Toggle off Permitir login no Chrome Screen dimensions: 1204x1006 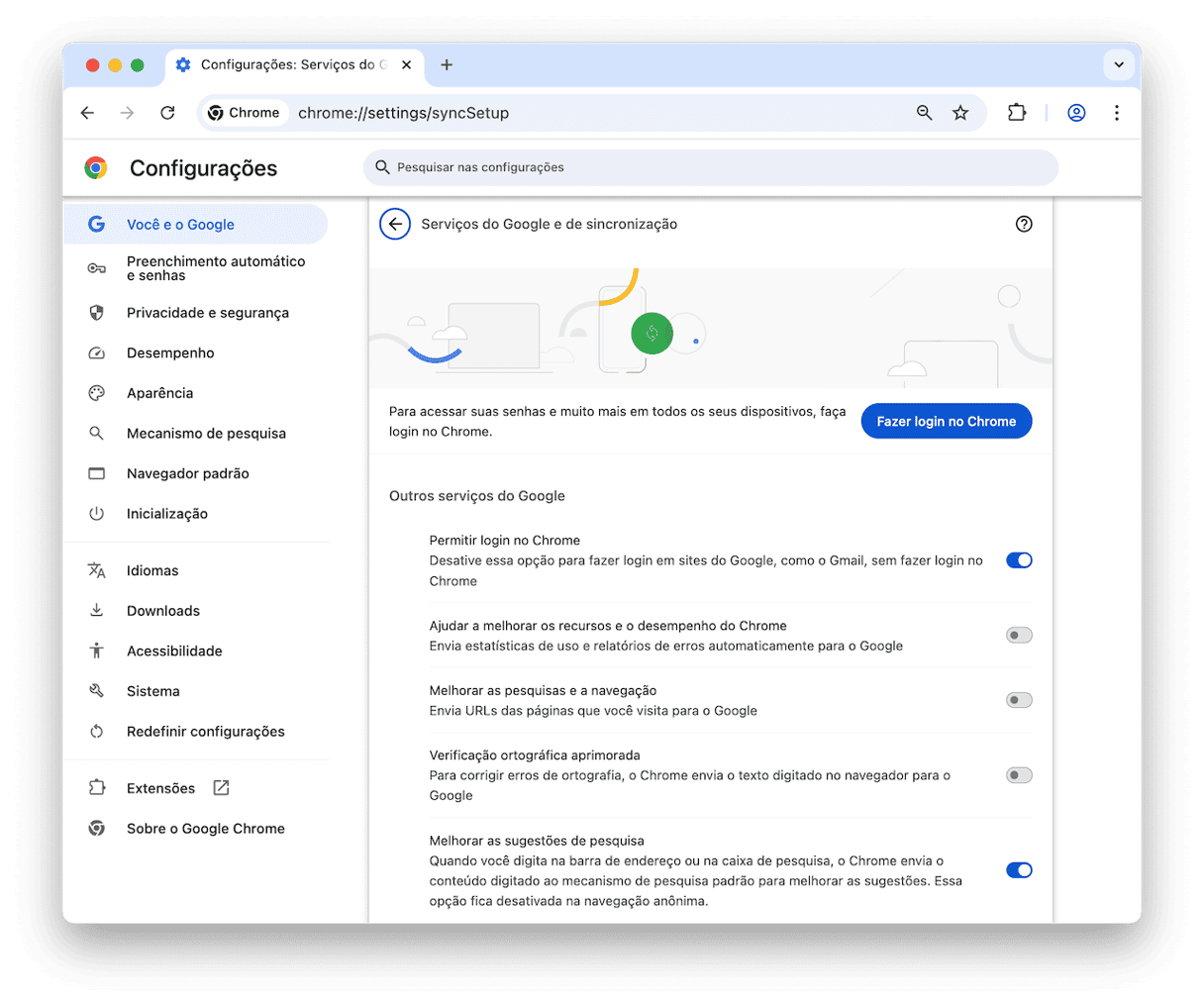click(1019, 560)
